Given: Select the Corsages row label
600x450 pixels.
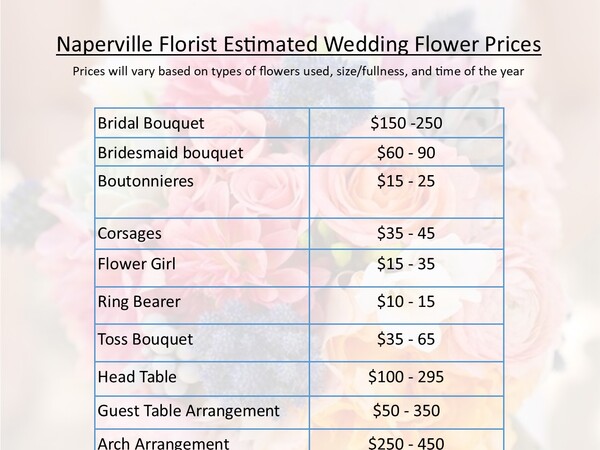Looking at the screenshot, I should [129, 233].
